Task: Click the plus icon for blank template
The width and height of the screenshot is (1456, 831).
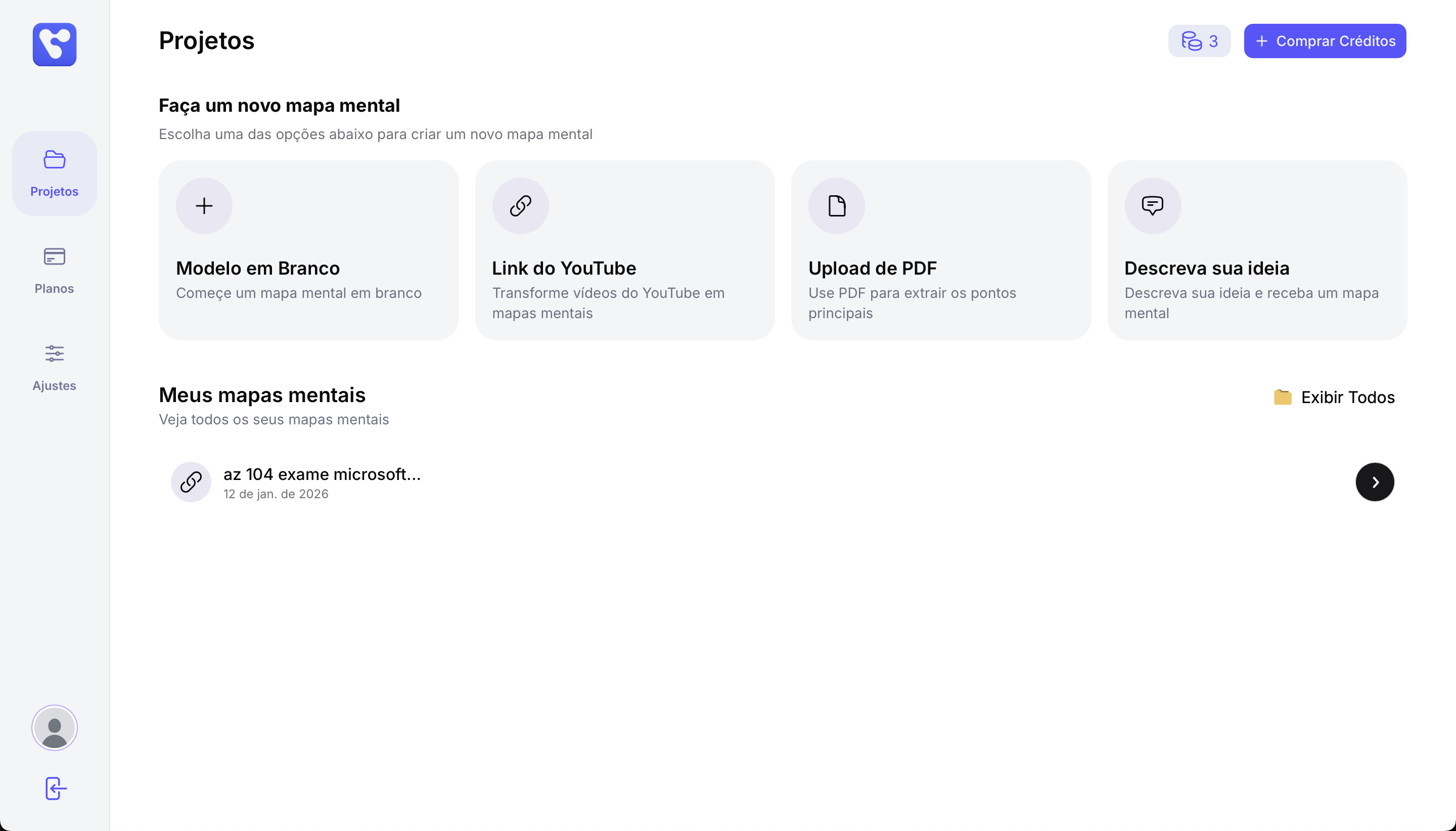Action: point(204,206)
